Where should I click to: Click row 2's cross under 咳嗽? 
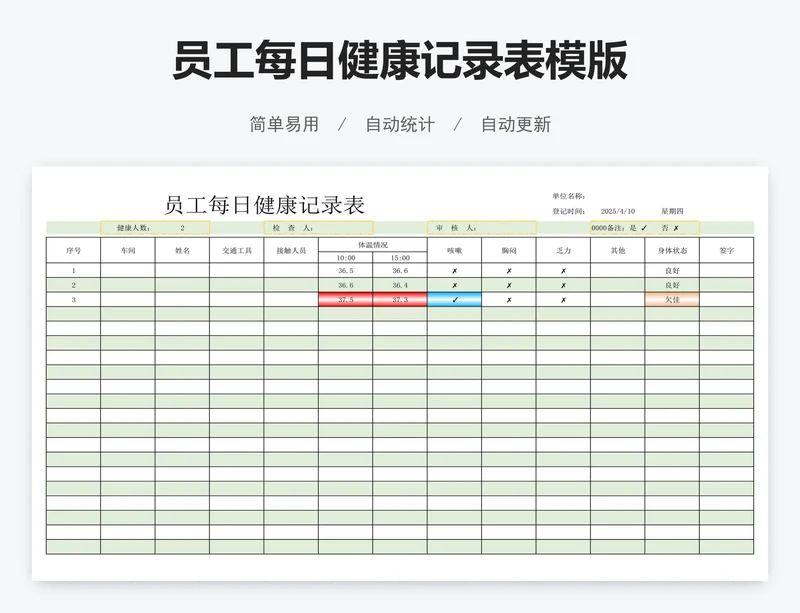455,285
